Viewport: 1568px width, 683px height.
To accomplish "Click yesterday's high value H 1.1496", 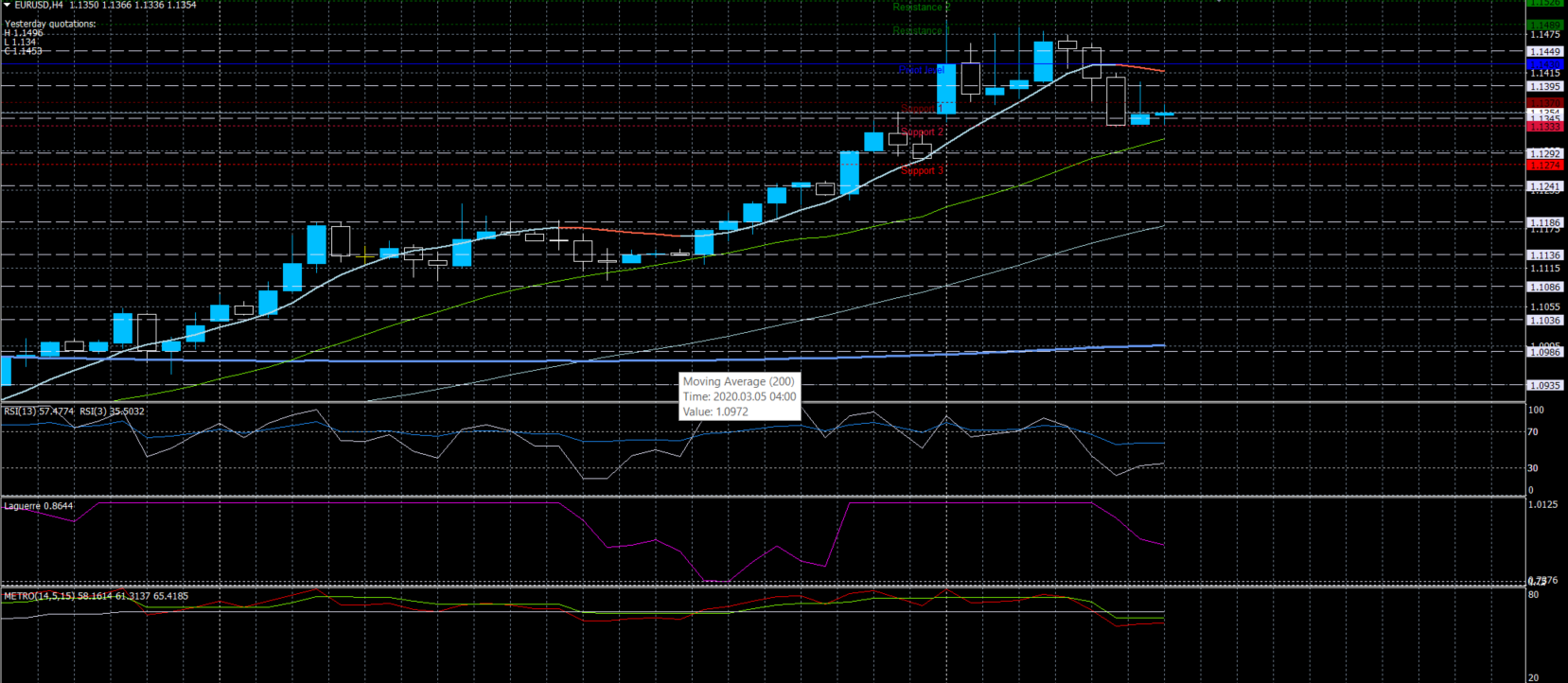I will tap(24, 33).
